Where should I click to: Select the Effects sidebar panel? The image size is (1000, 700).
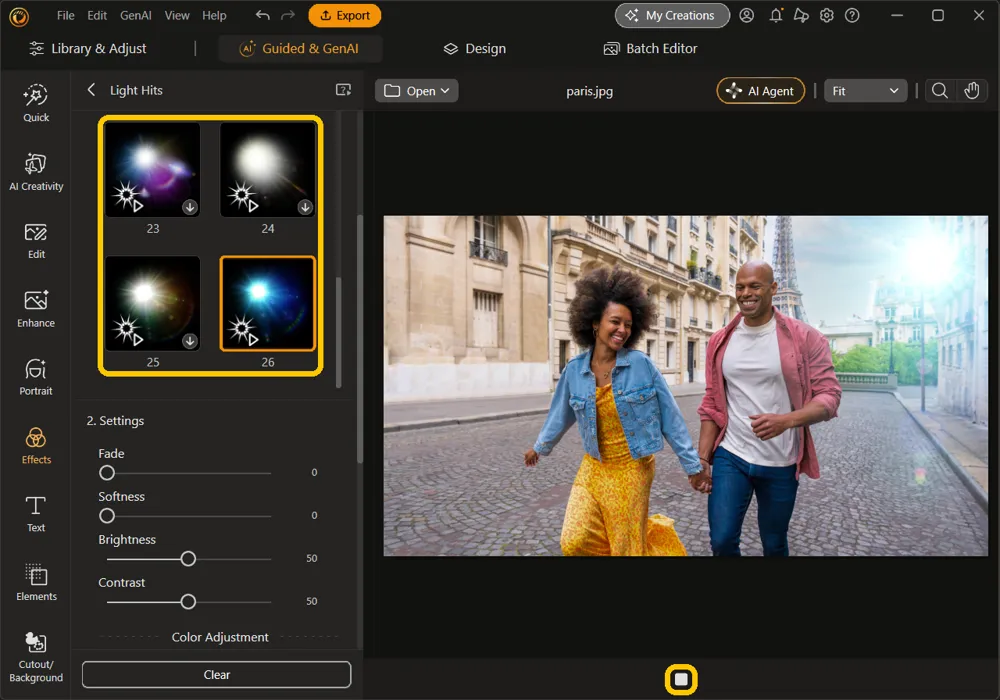pyautogui.click(x=36, y=446)
